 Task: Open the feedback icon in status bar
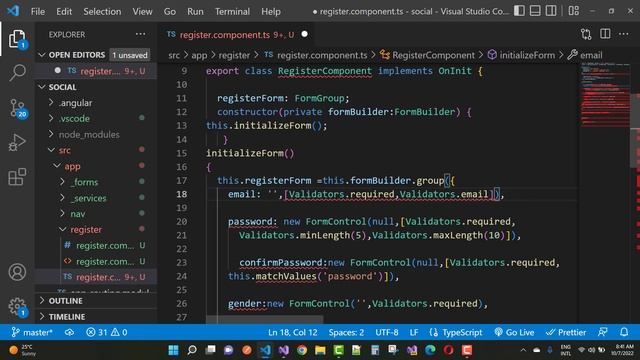point(602,332)
